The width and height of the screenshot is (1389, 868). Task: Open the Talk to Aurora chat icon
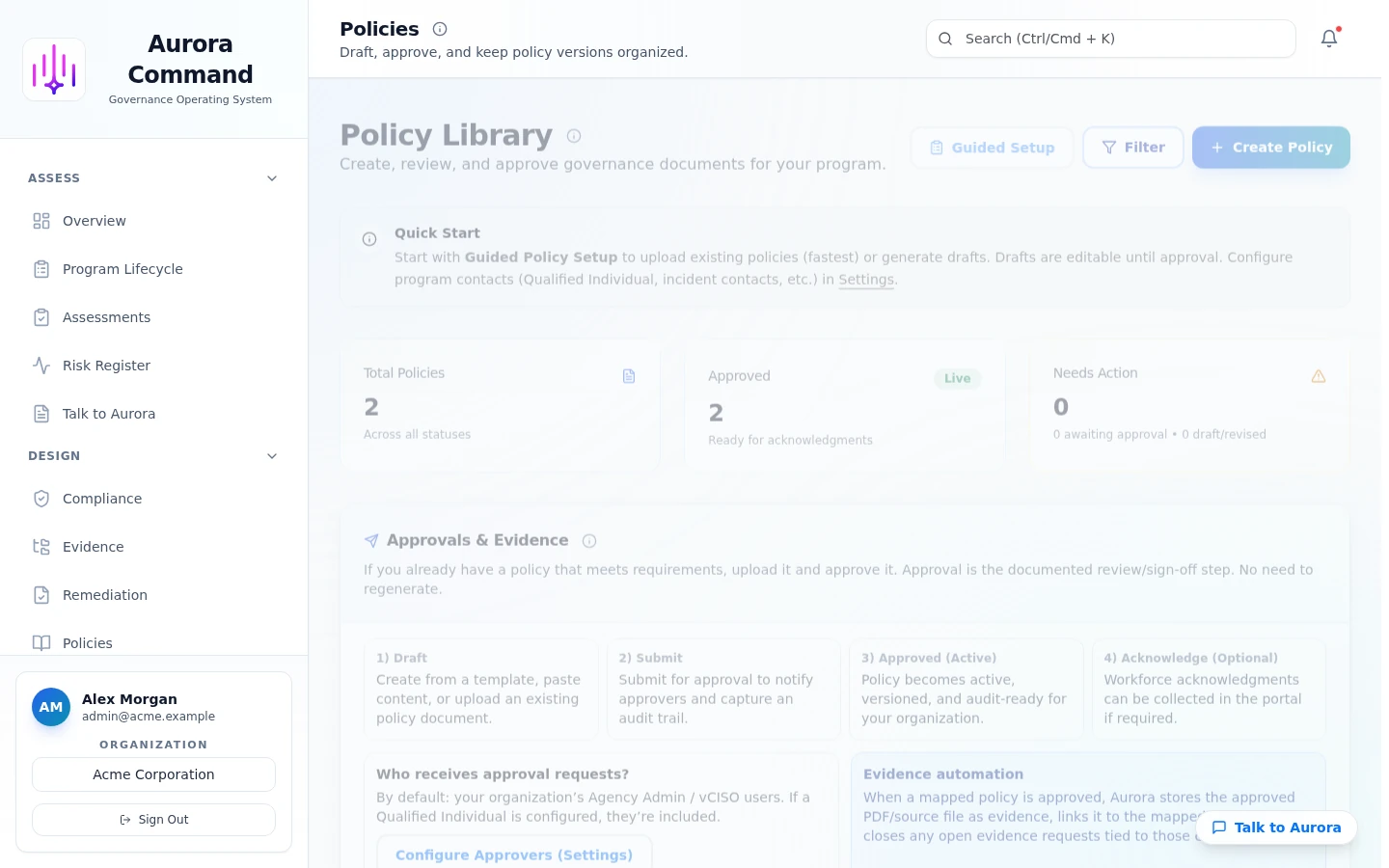(41, 414)
